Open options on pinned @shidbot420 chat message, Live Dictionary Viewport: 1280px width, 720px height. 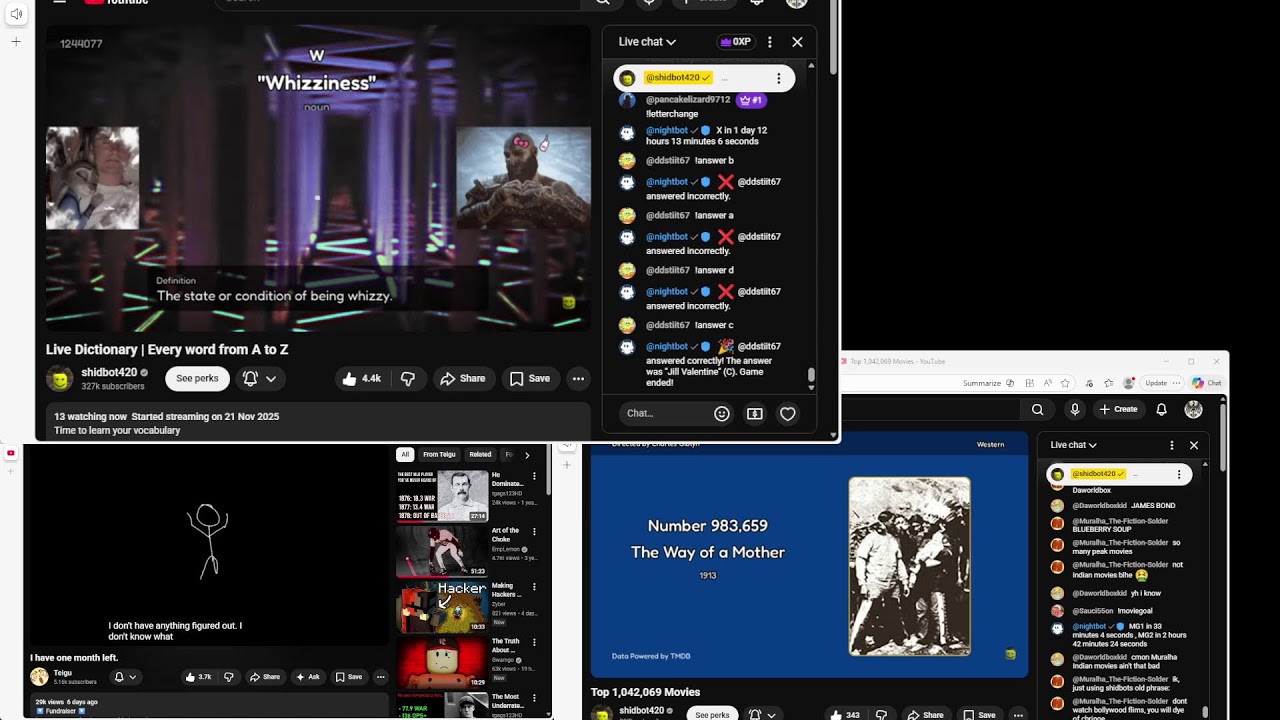778,78
